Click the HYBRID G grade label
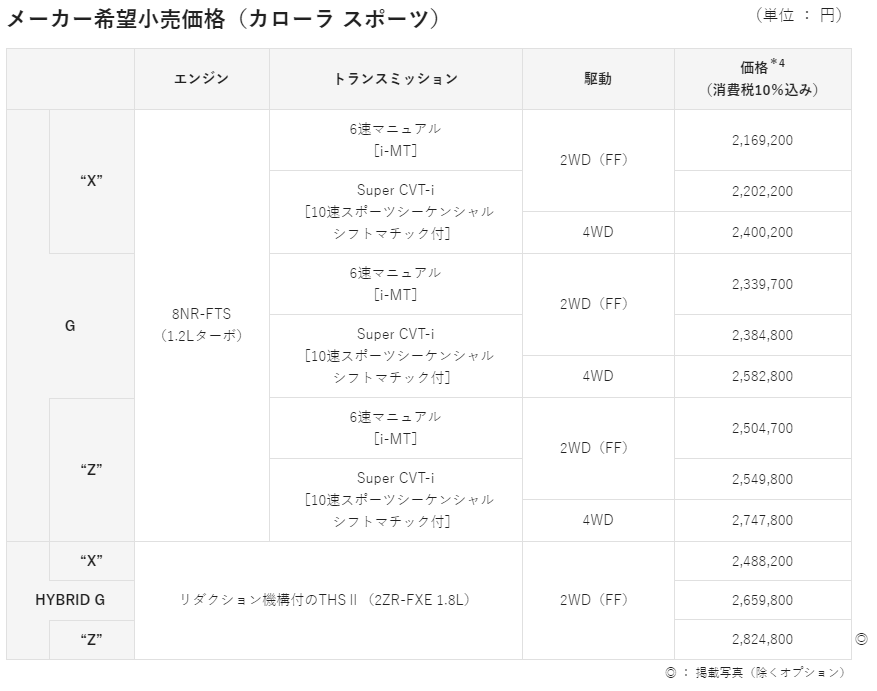 (70, 600)
